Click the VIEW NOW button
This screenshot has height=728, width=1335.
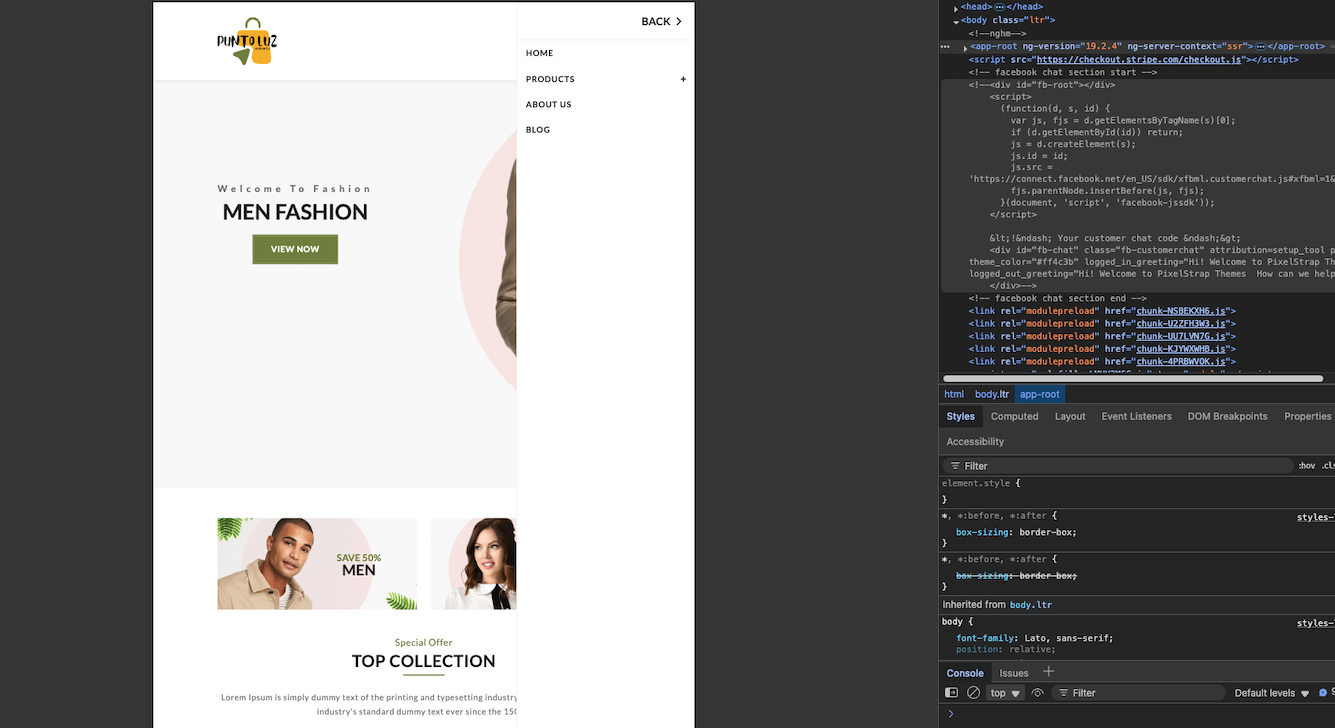pyautogui.click(x=295, y=249)
